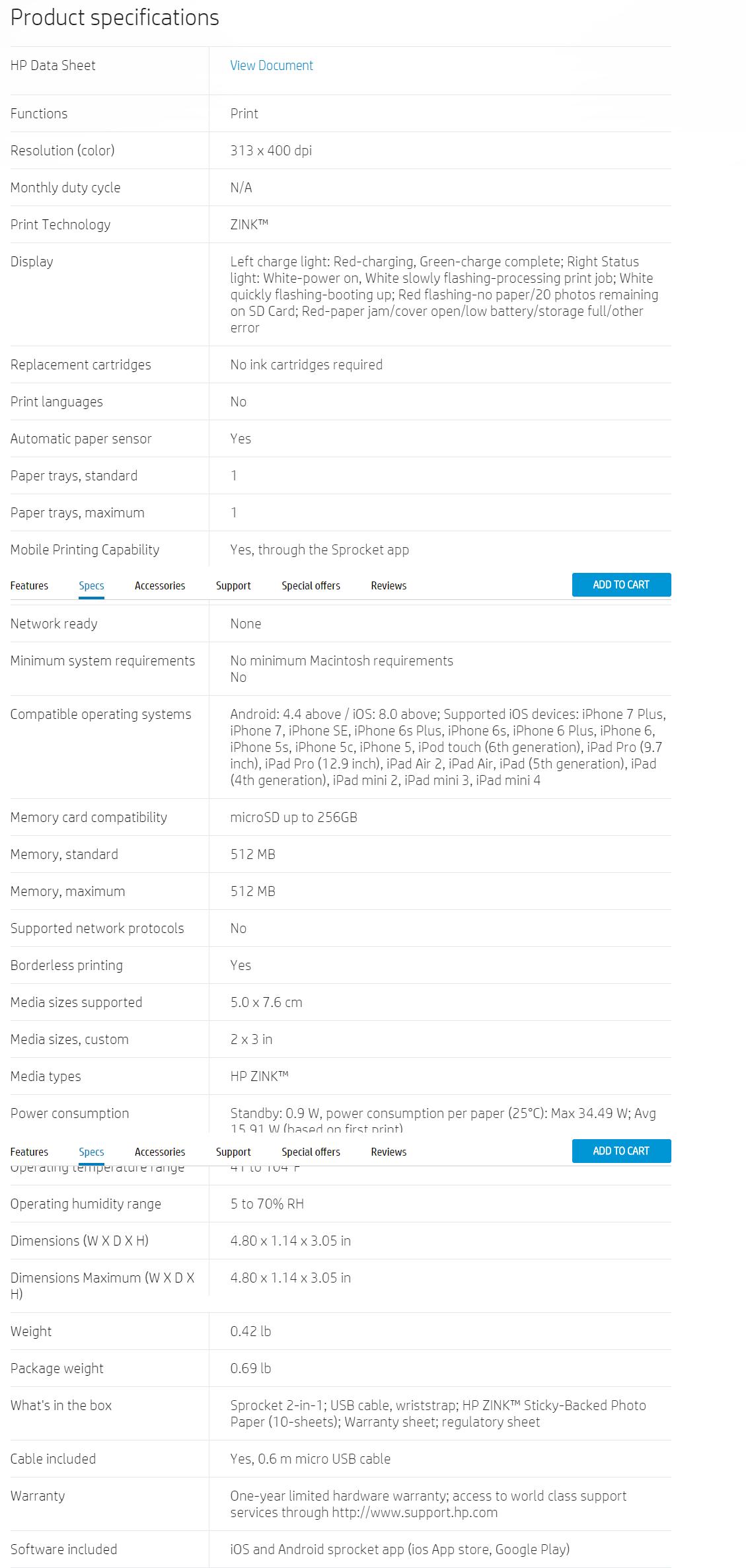
Task: Go to Support tab below Power consumption row
Action: click(x=233, y=1152)
